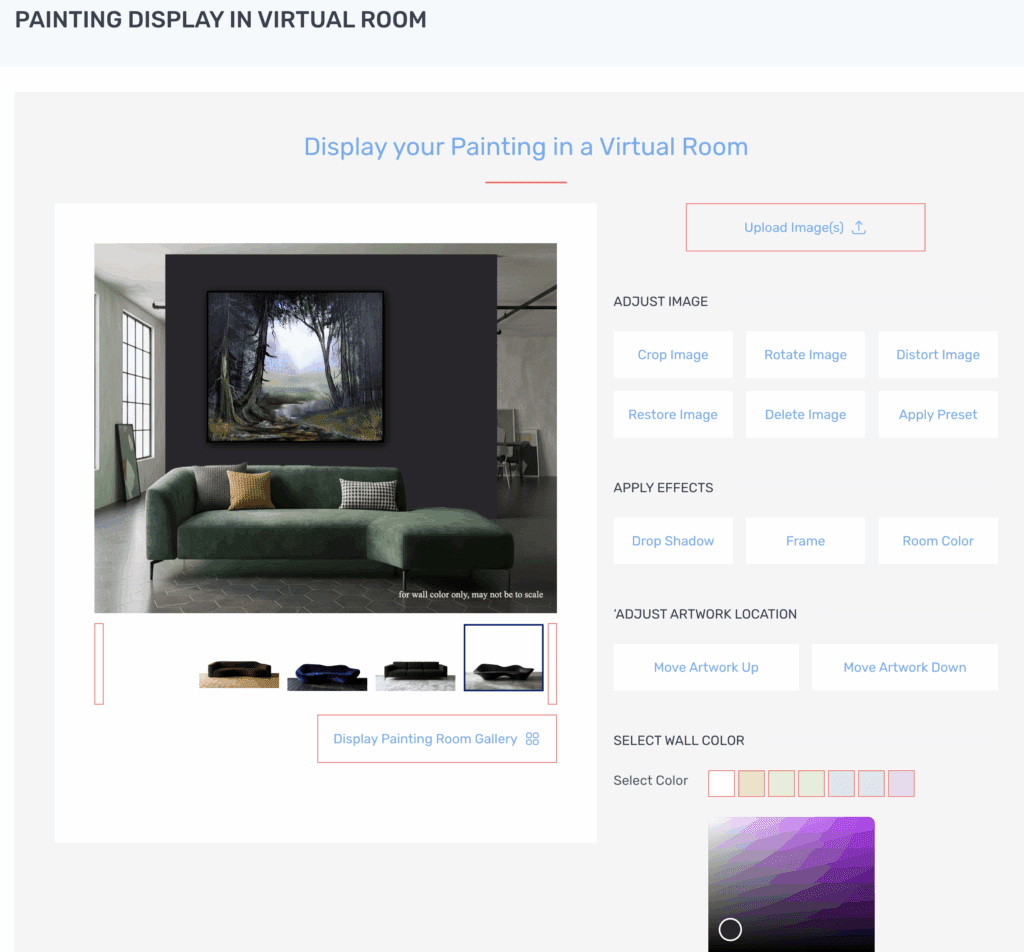
Task: Click the Crop Image button
Action: (x=673, y=354)
